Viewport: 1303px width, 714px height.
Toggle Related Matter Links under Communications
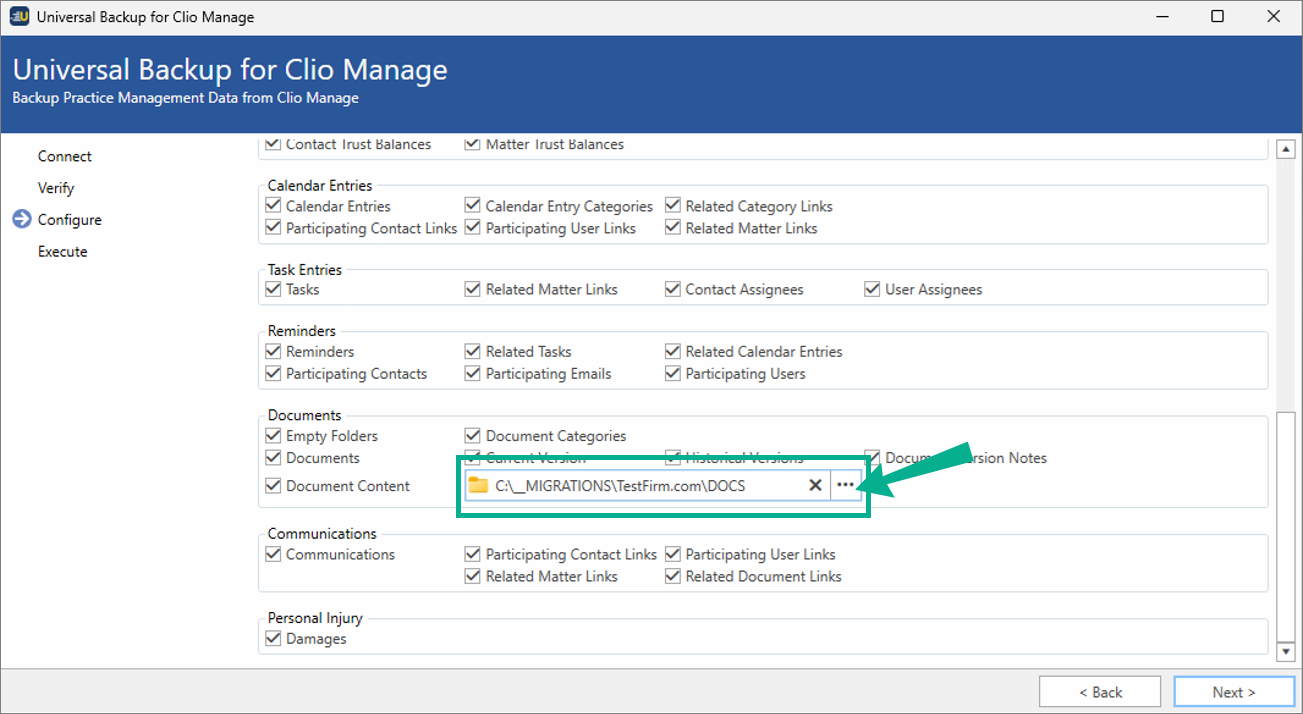(473, 576)
